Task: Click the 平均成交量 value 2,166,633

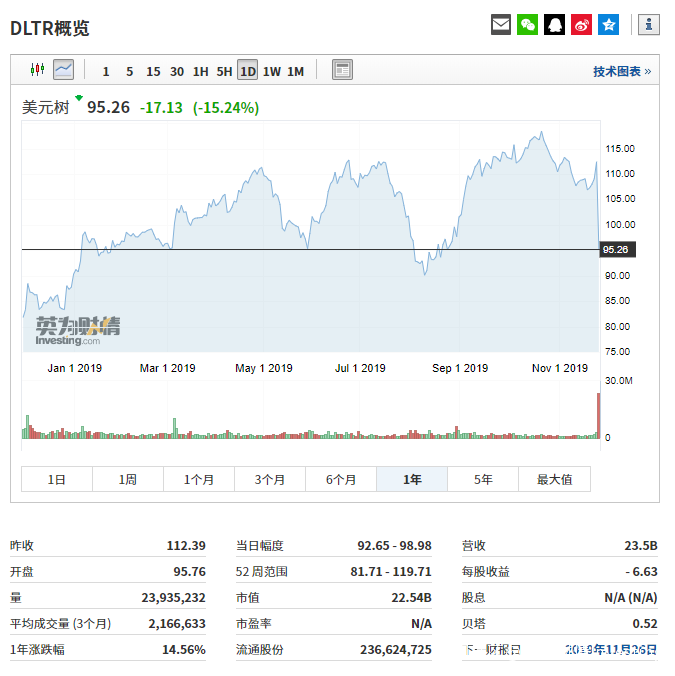Action: 177,623
